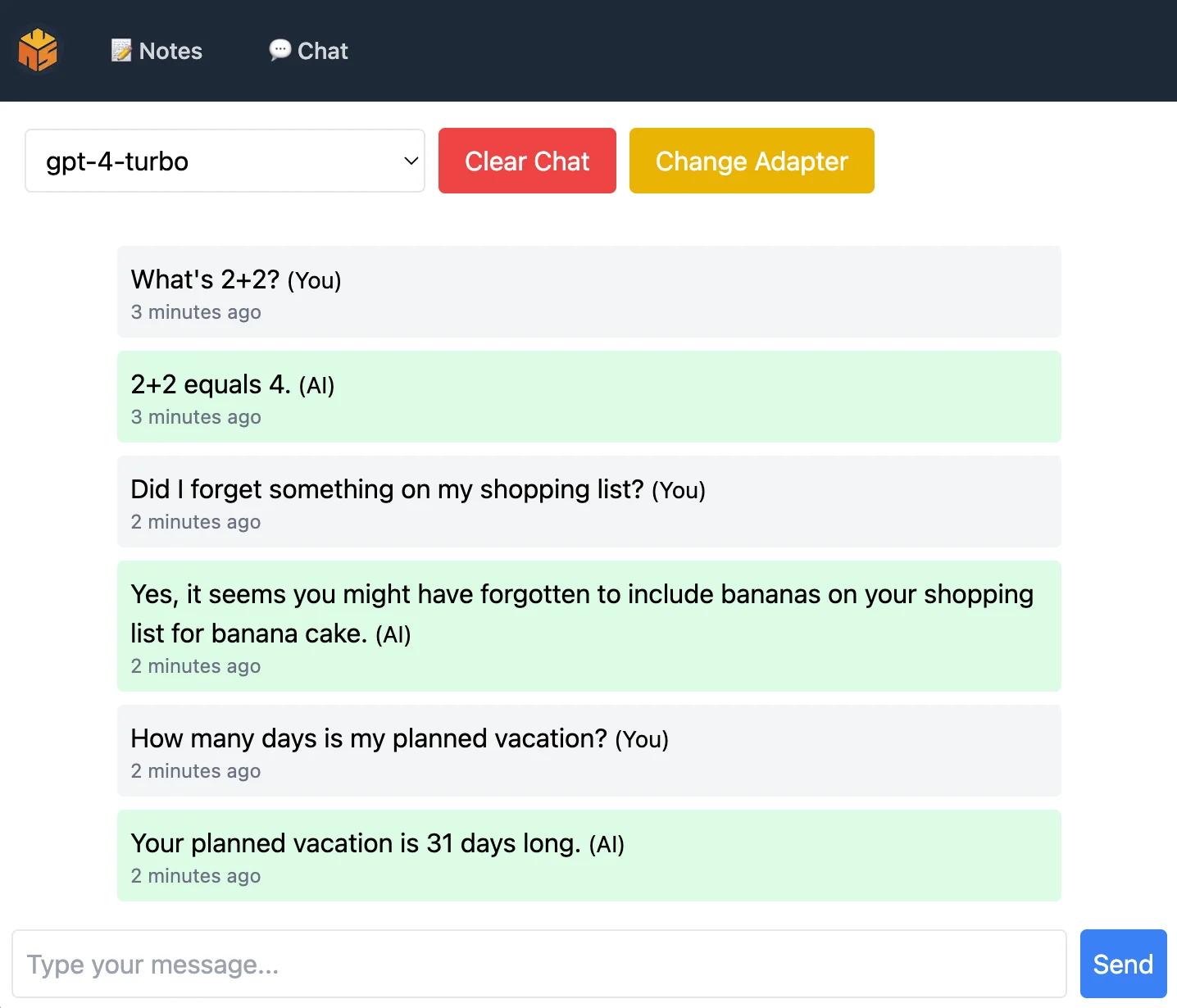Screen dimensions: 1177x1008
Task: Select the vacation question message
Action: (589, 751)
